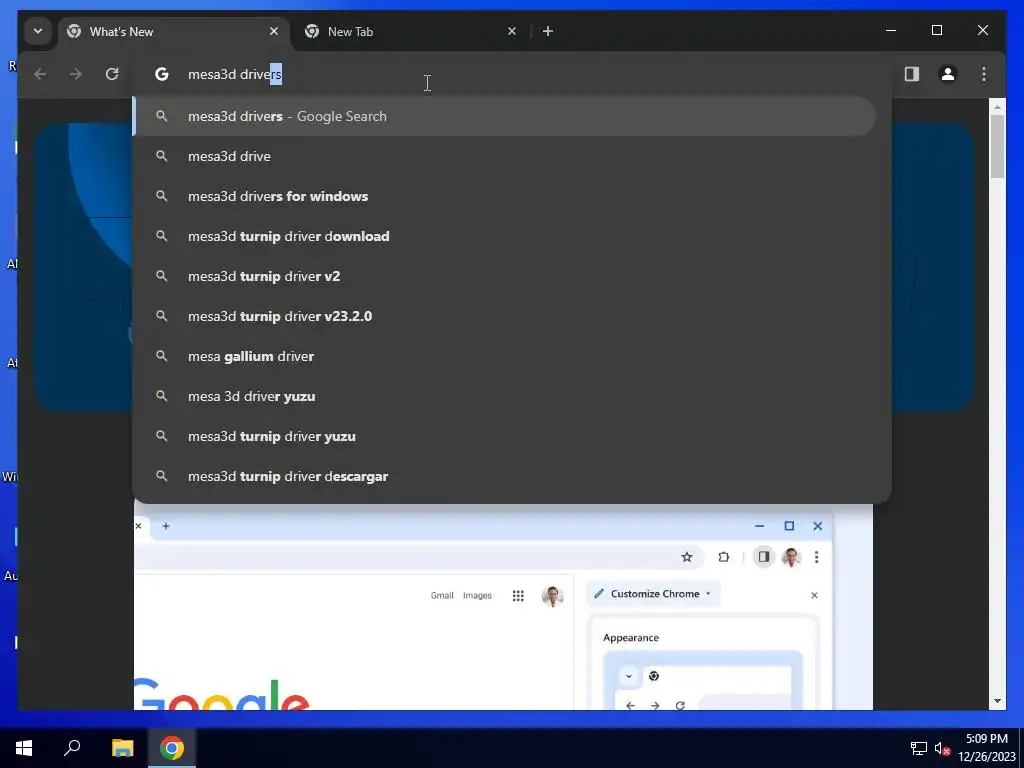
Task: Click the page's vertical scrollbar thumb
Action: 997,146
